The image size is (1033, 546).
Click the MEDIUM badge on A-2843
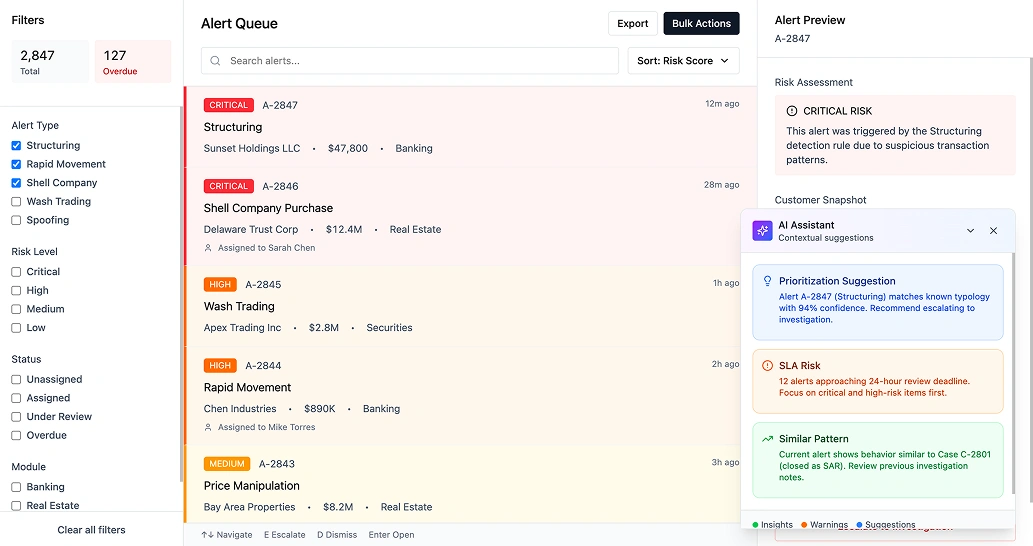point(227,464)
